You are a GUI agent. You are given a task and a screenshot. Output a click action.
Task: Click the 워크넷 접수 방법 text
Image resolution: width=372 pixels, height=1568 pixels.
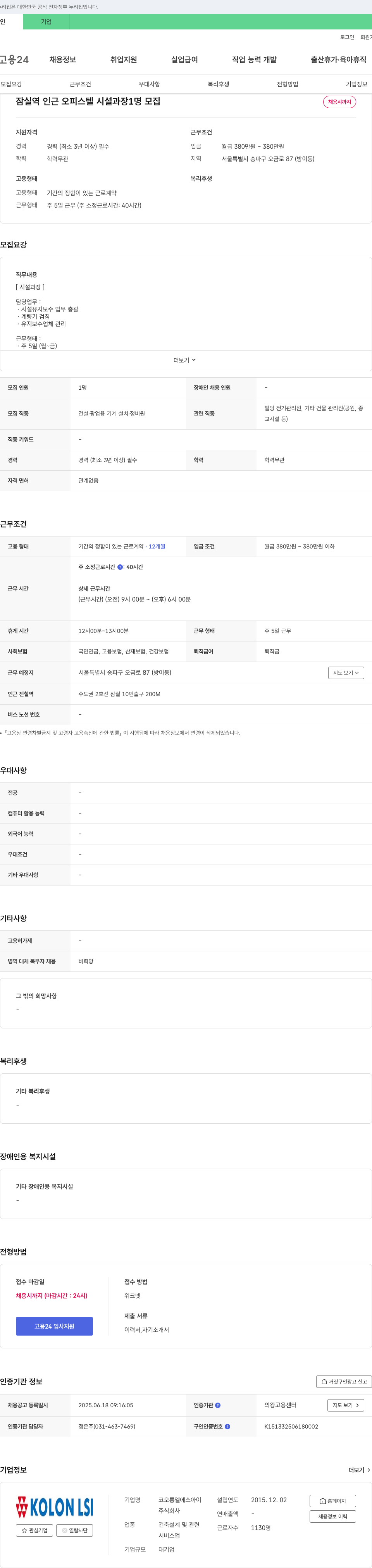click(x=132, y=1296)
